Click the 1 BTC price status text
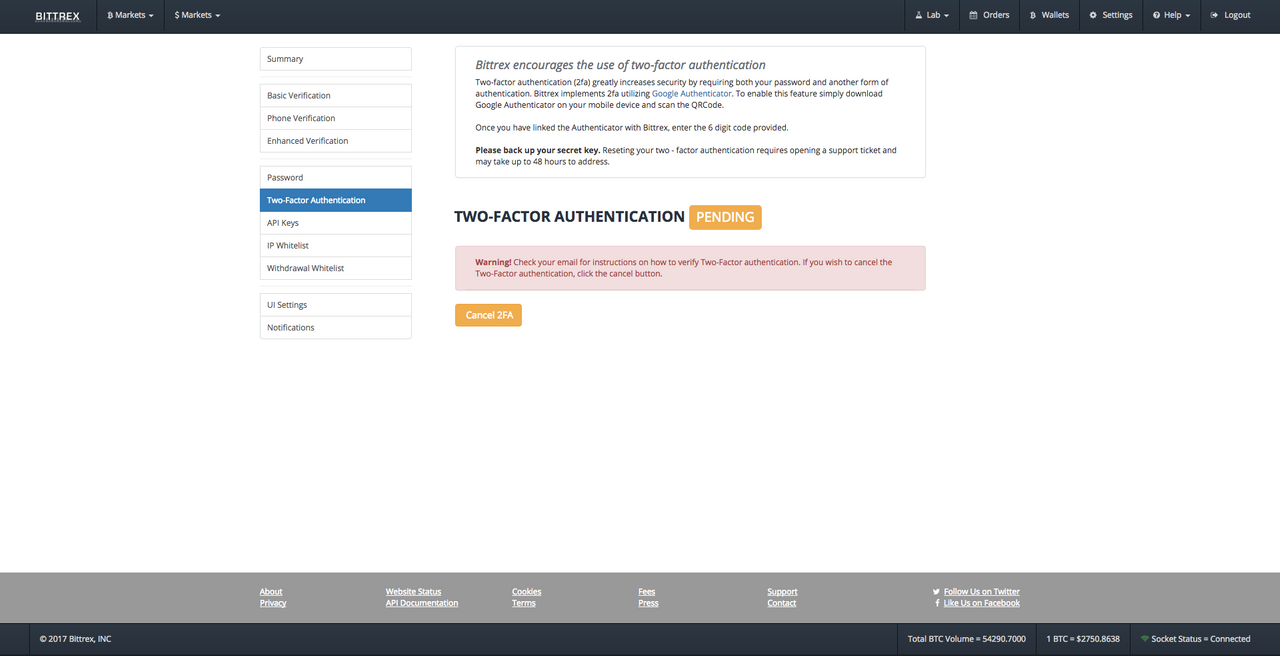 (x=1083, y=639)
